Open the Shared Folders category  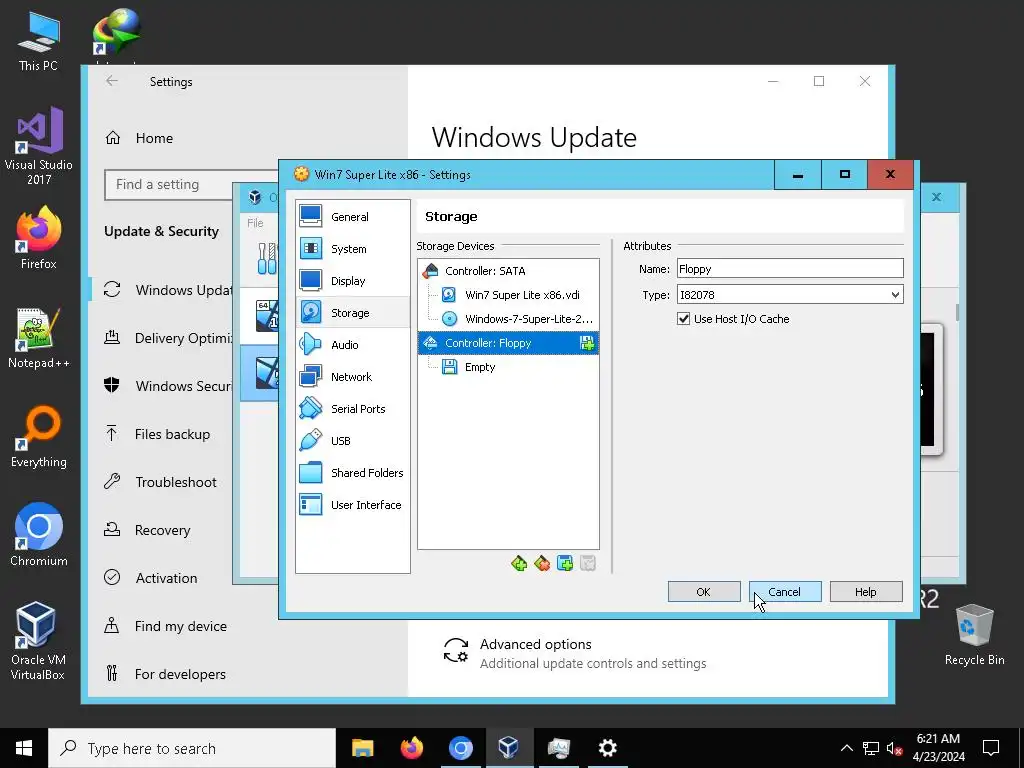coord(353,473)
